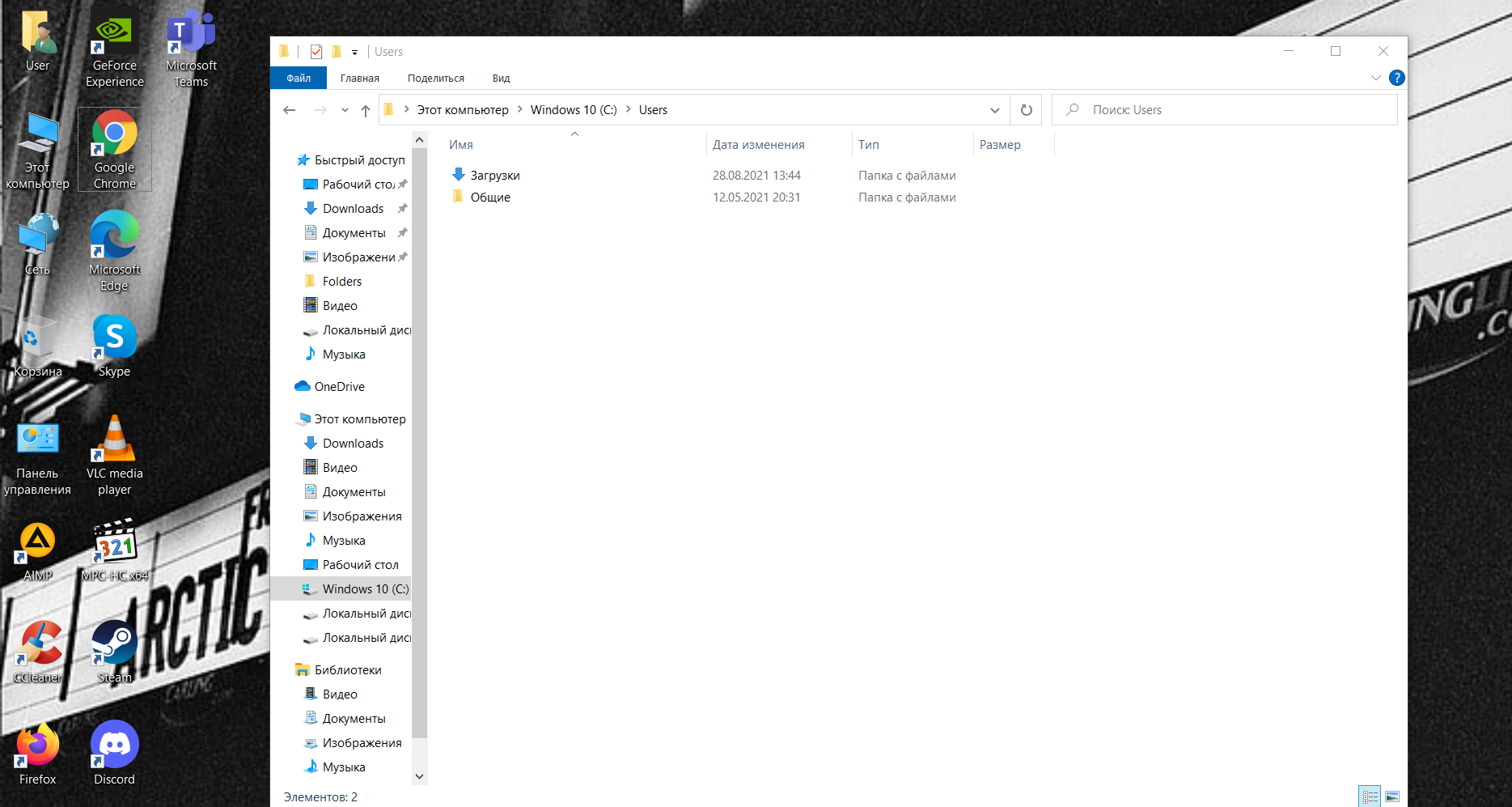This screenshot has width=1512, height=807.
Task: Open the Файл ribbon tab
Action: [299, 78]
